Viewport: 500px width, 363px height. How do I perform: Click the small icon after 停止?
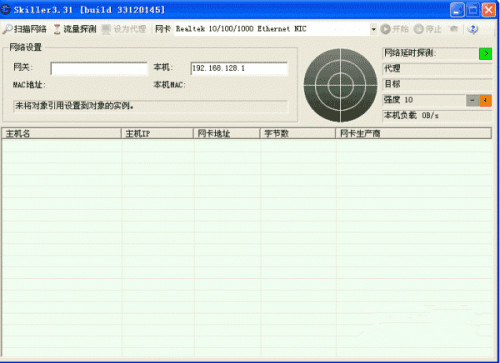[454, 29]
